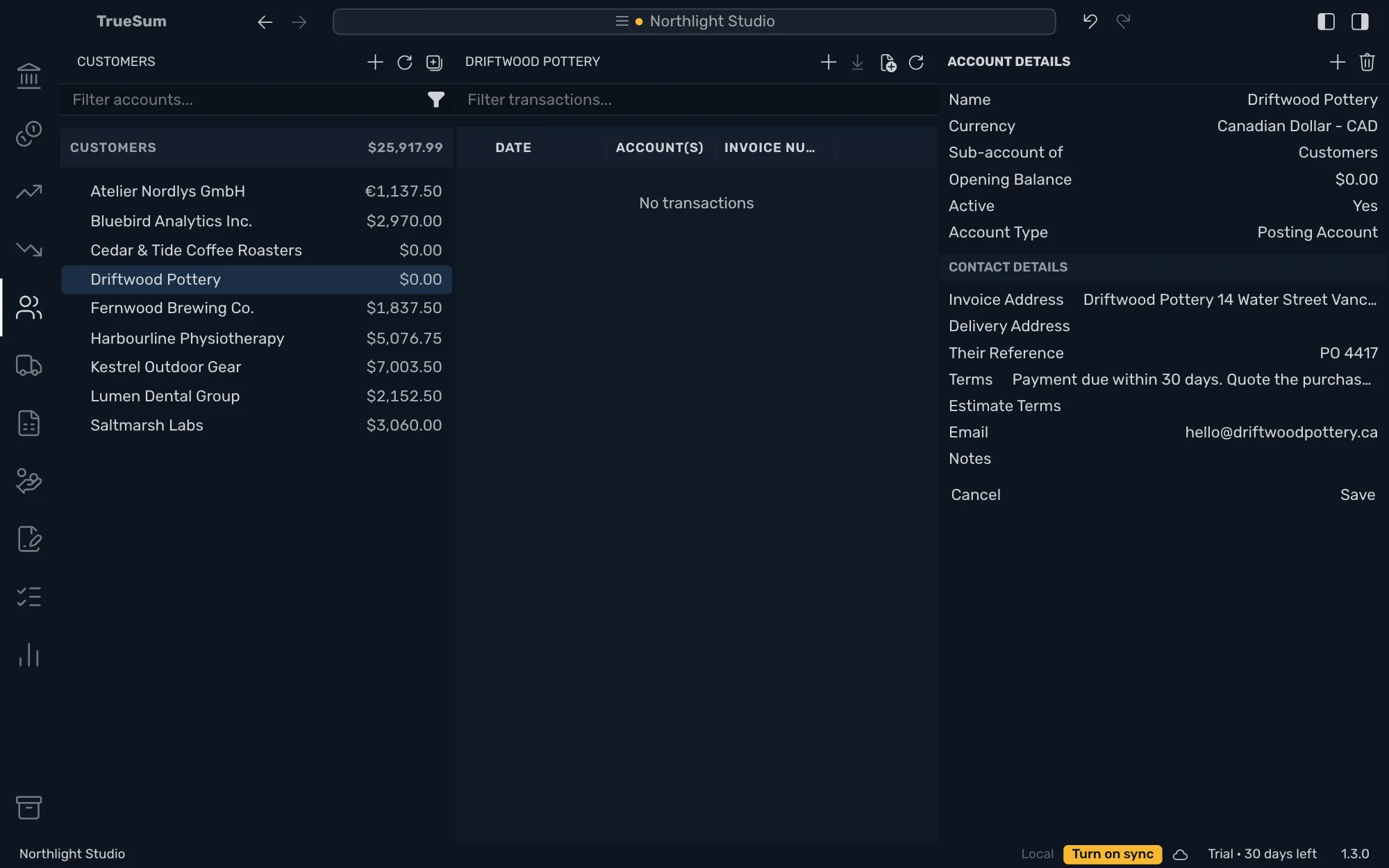1389x868 pixels.
Task: Open the checklist icon in sidebar
Action: pos(28,596)
